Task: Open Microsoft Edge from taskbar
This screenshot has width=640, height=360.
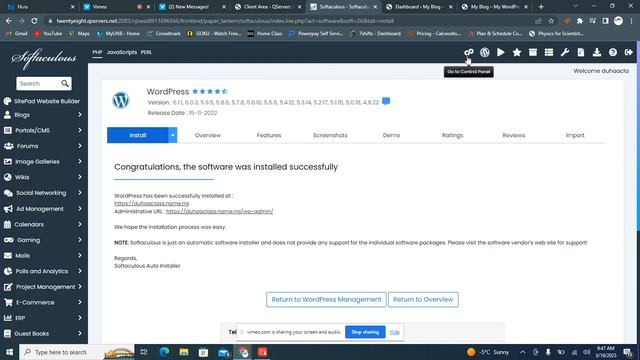Action: tap(164, 352)
